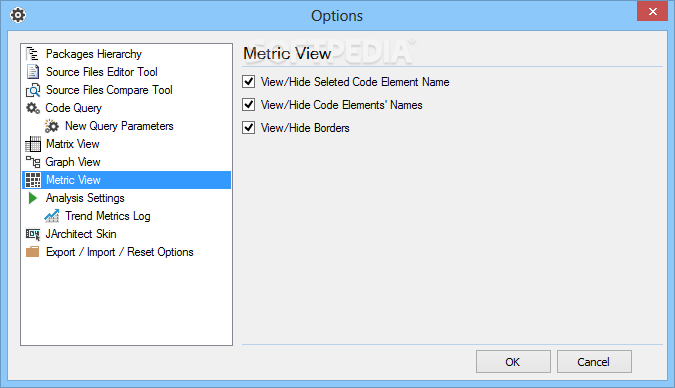This screenshot has height=388, width=675.
Task: Click the Code Query gears icon
Action: (x=33, y=108)
